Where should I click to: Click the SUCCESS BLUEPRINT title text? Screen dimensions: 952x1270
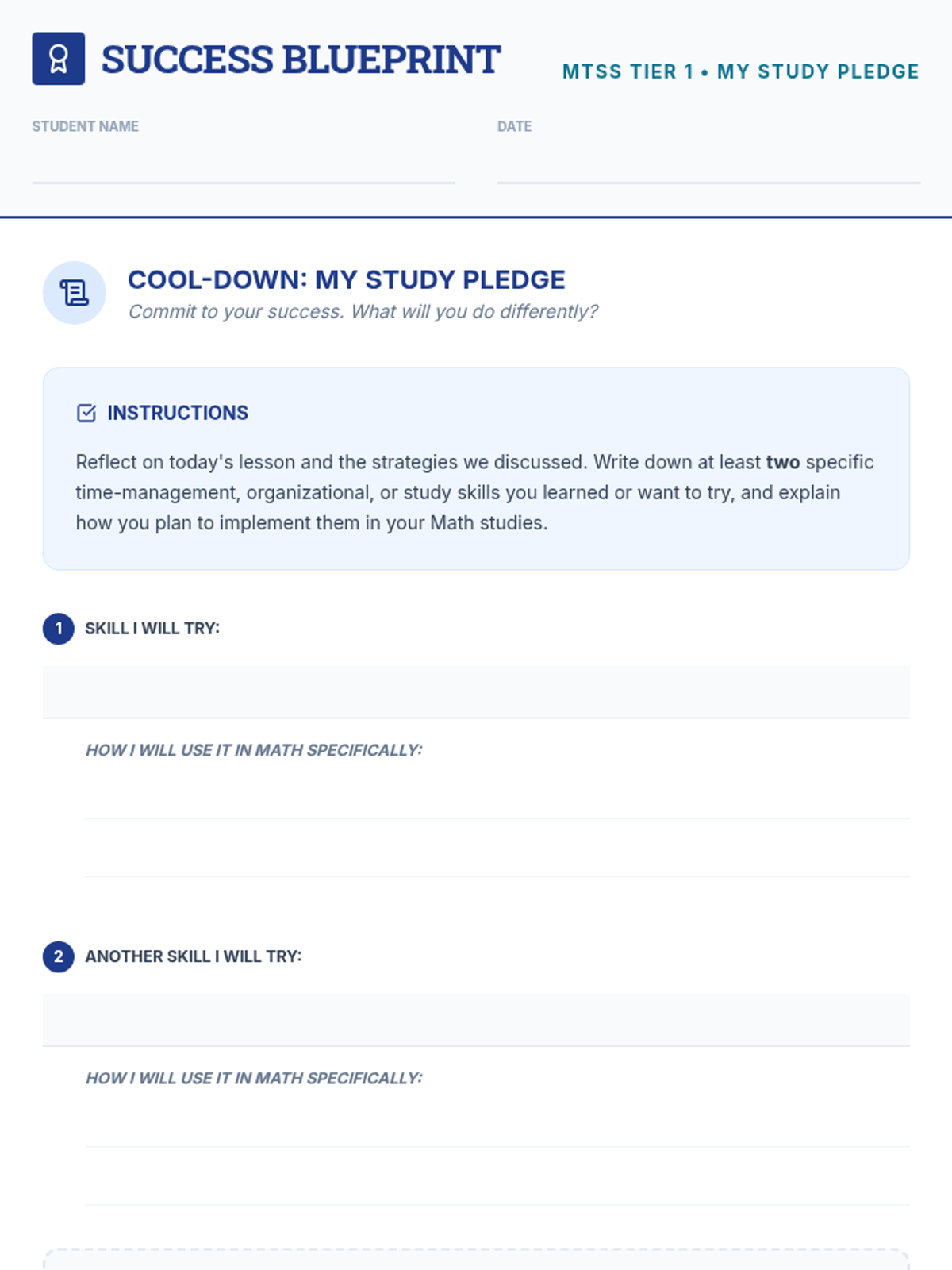pos(301,60)
